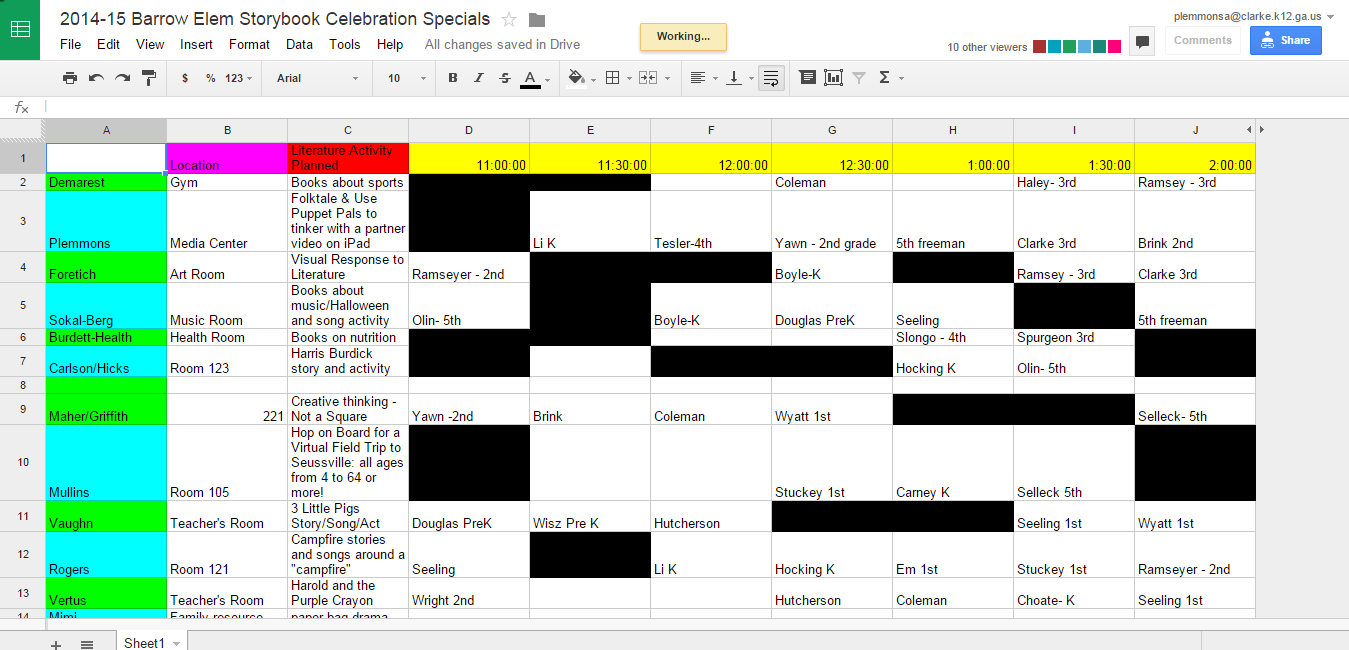Format selected cells as currency

click(x=185, y=78)
